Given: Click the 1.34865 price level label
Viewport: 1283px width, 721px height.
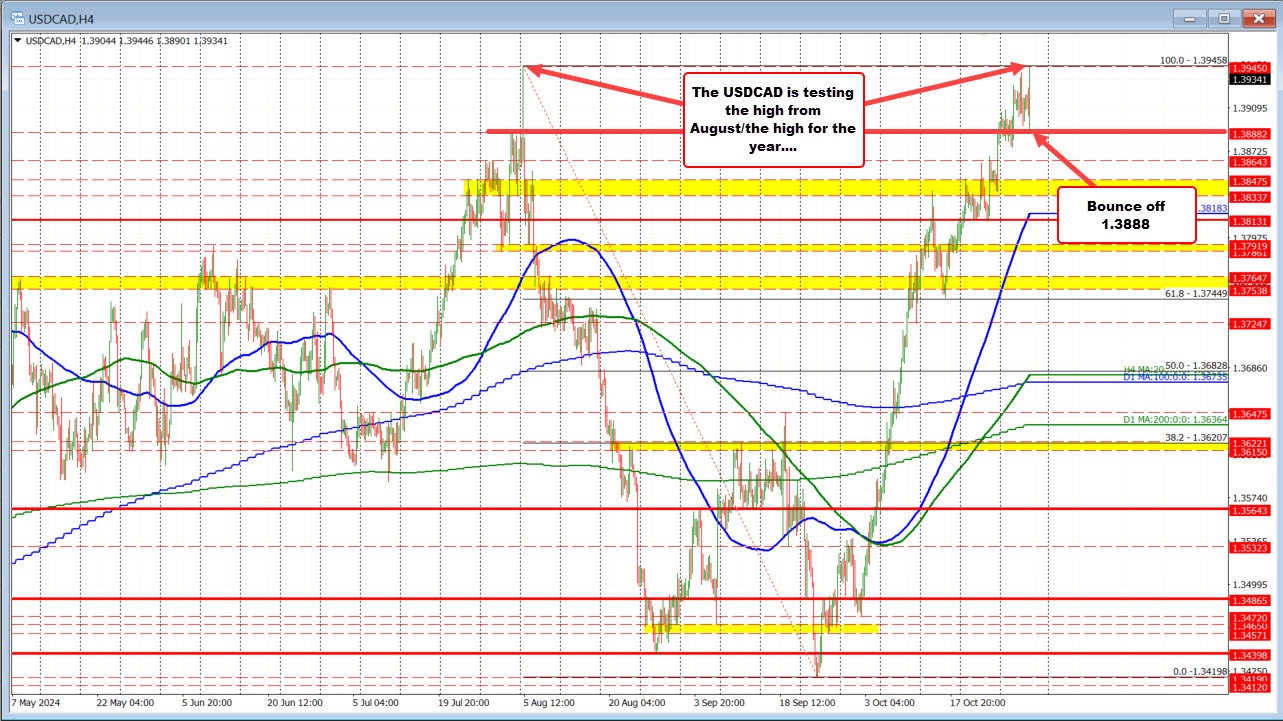Looking at the screenshot, I should click(x=1249, y=600).
